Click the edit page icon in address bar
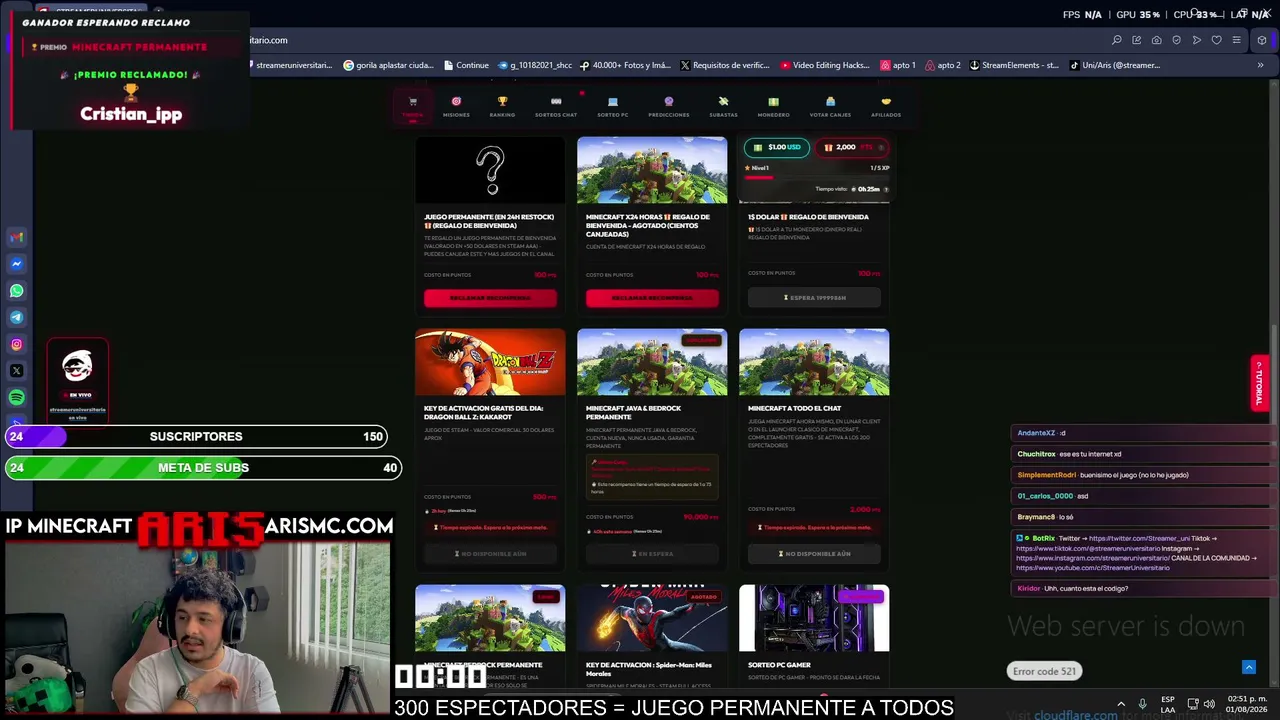1280x720 pixels. click(1137, 40)
